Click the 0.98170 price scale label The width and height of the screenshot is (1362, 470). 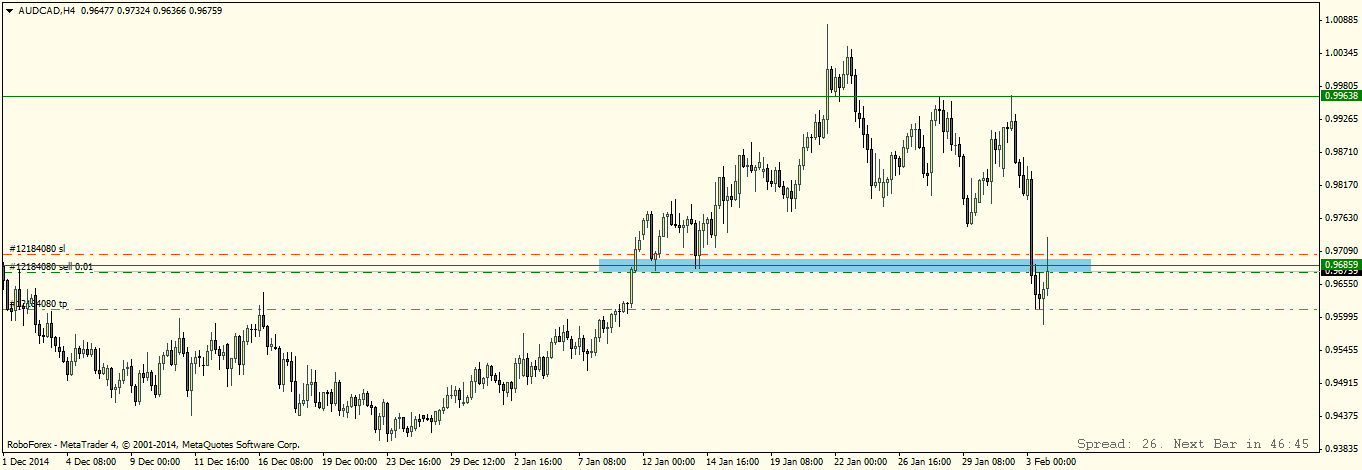1341,185
